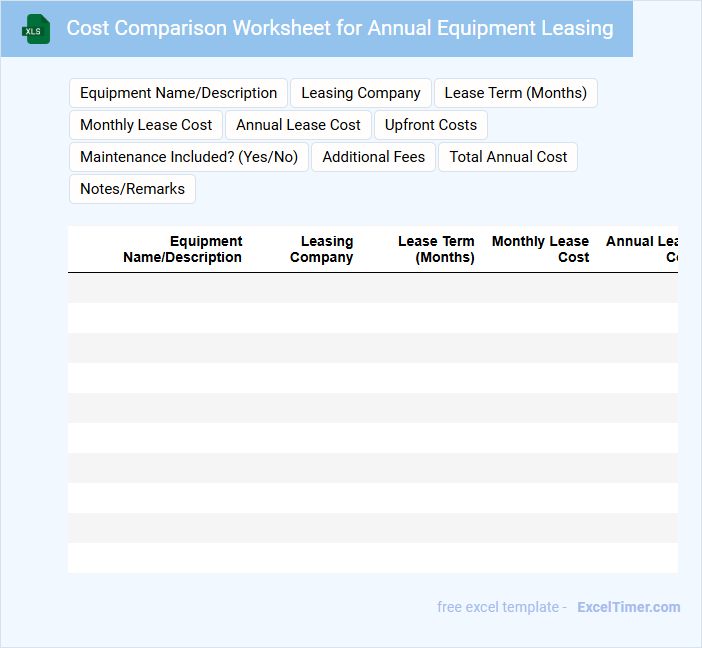Choose the Total Annual Cost tag
The image size is (702, 648).
click(x=508, y=157)
